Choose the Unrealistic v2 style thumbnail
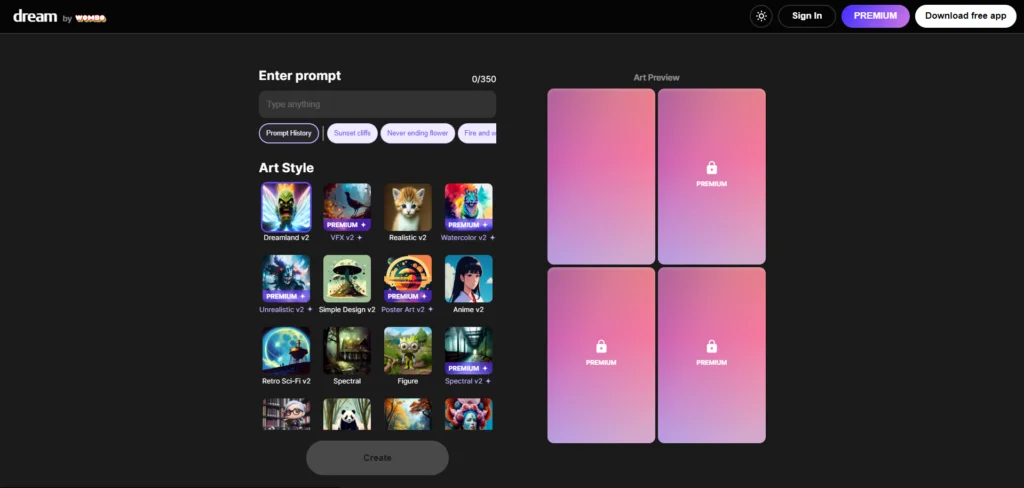 pos(286,279)
